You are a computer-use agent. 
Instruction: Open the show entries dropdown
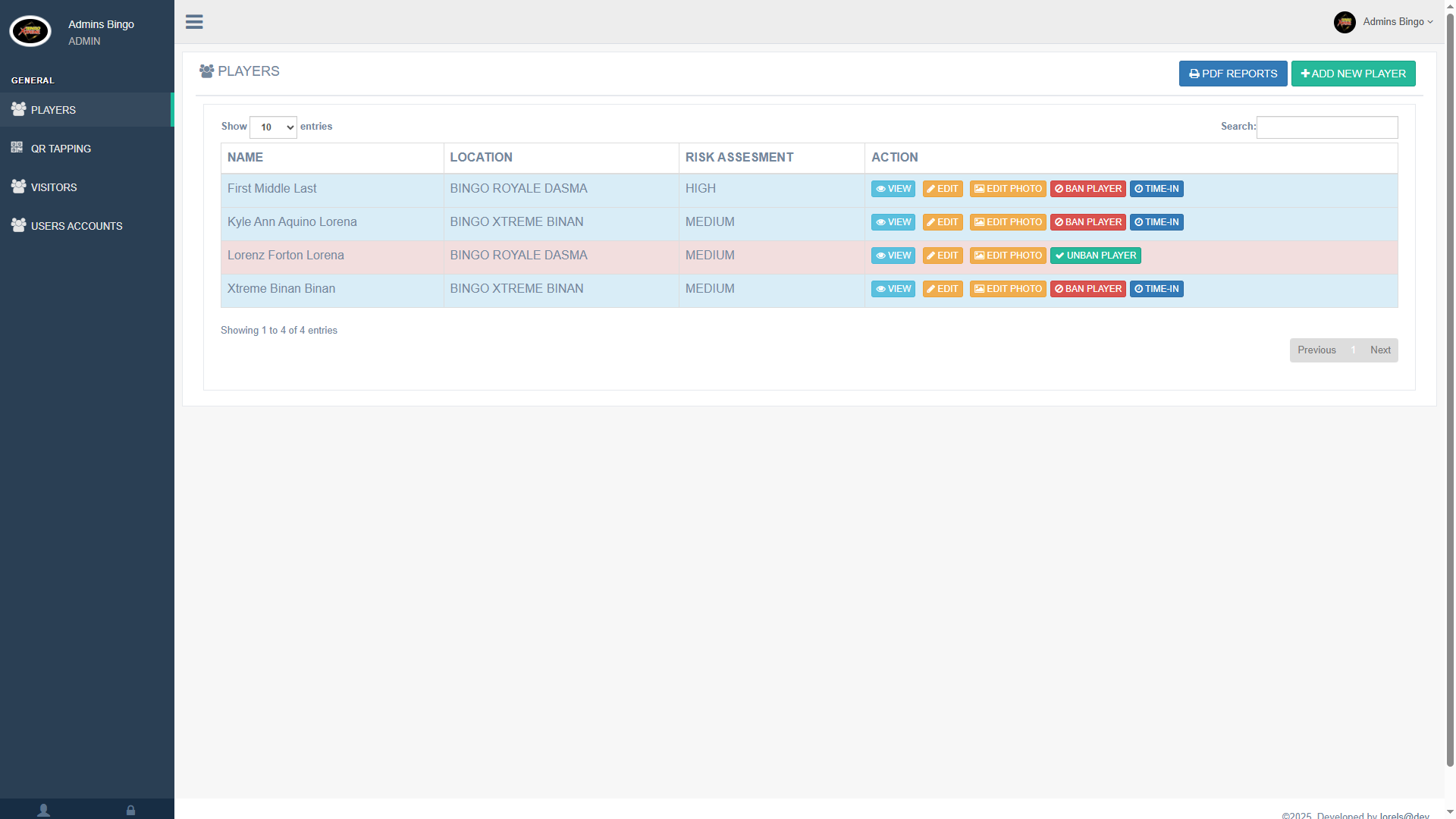[x=273, y=127]
